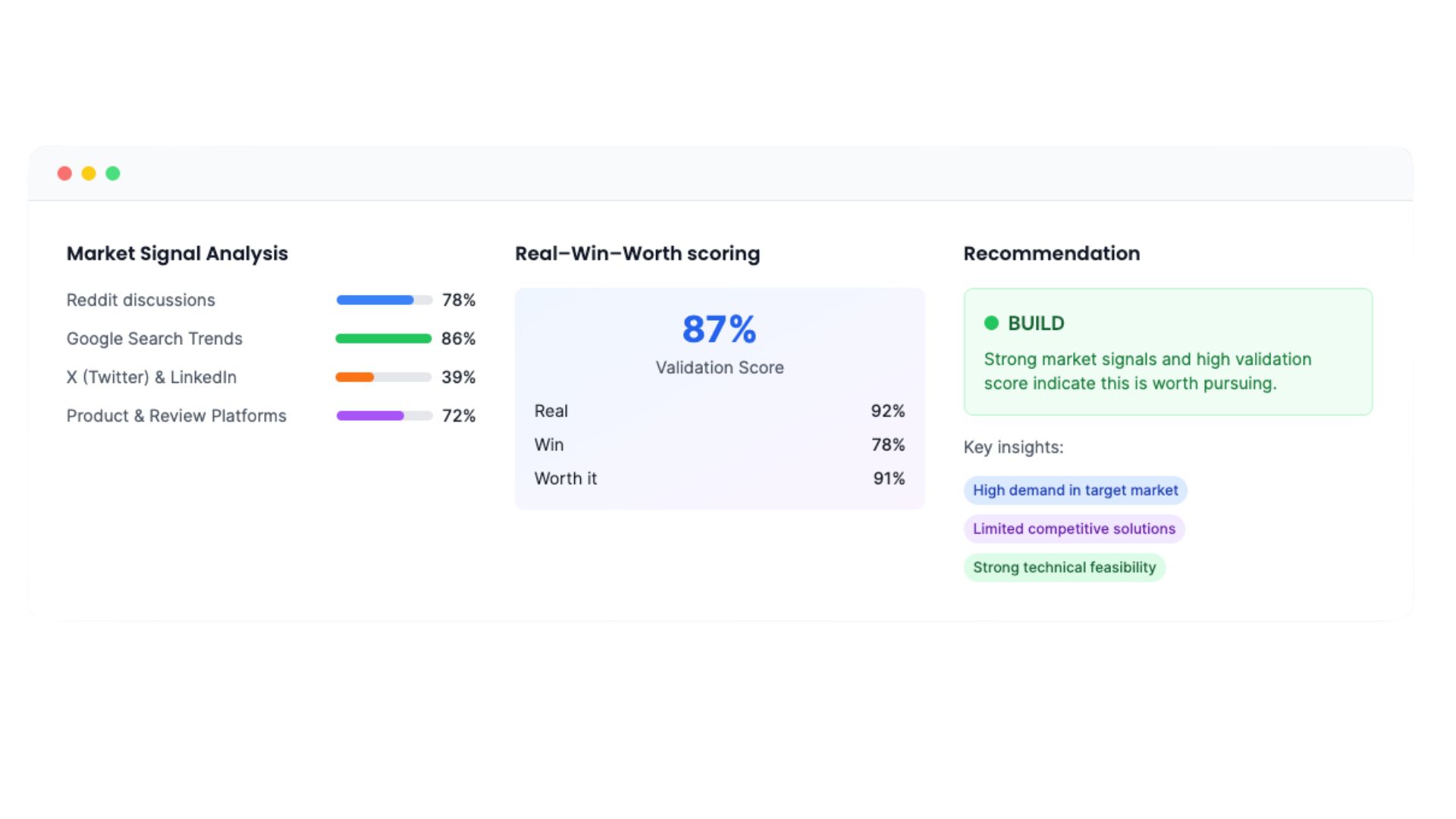The image size is (1456, 819).
Task: Click the Recommendation heading
Action: coord(1051,254)
